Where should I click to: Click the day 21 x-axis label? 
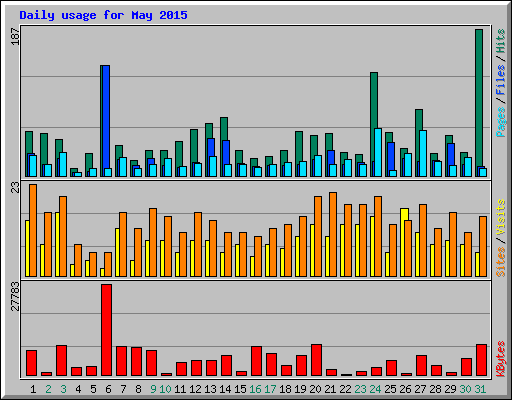(330, 389)
